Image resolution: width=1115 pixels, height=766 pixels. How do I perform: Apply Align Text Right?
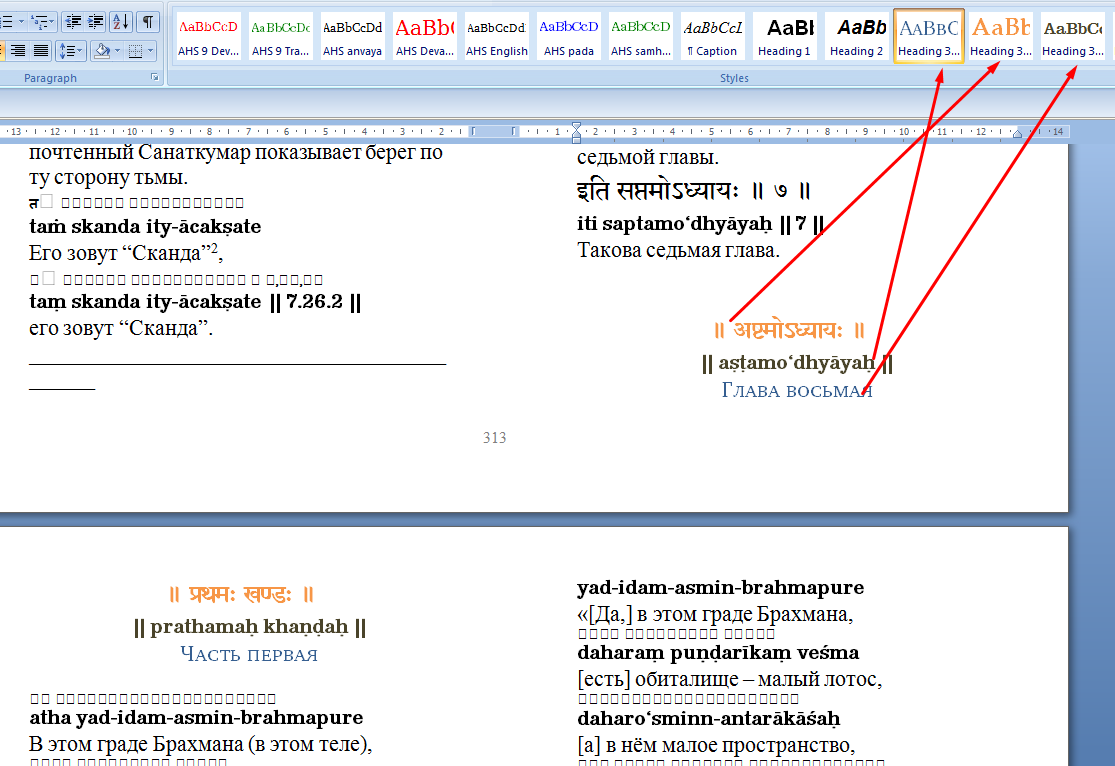pyautogui.click(x=18, y=50)
